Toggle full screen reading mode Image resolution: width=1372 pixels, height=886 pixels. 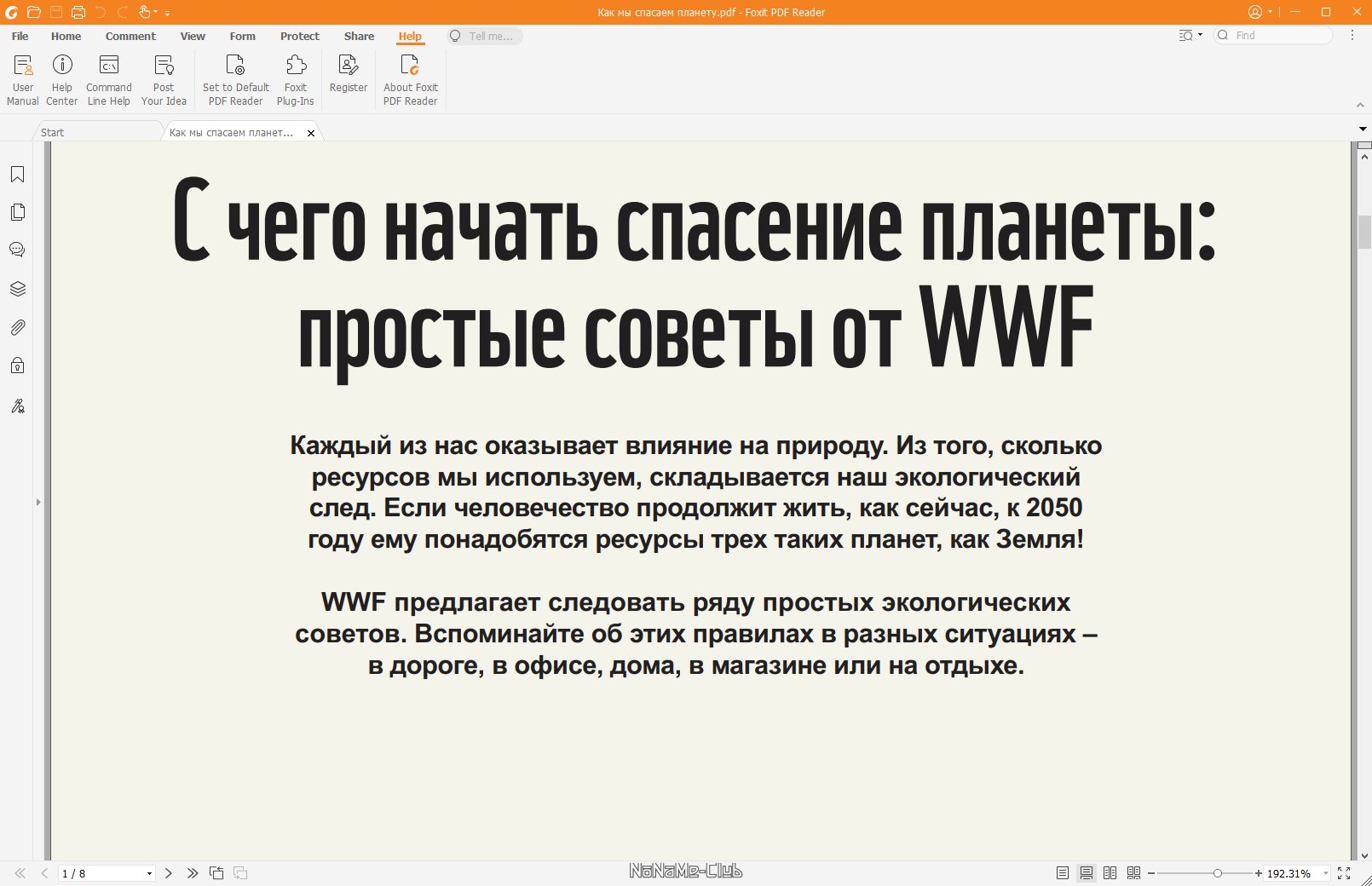1344,873
